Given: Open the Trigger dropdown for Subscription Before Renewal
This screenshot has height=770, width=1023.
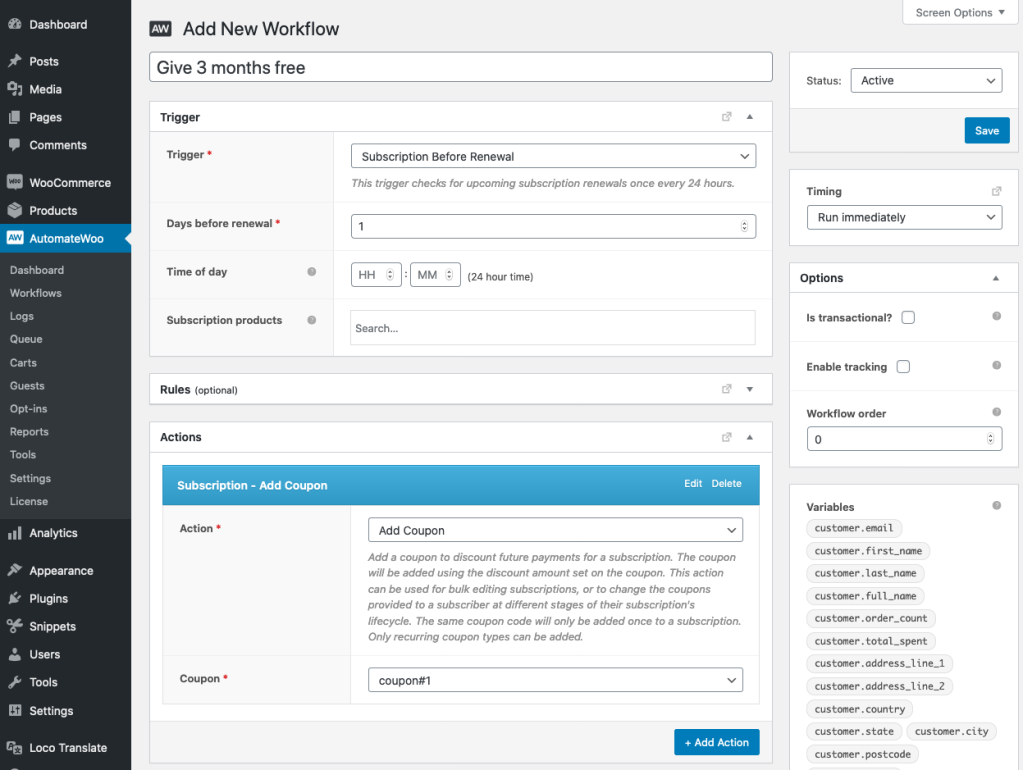Looking at the screenshot, I should click(553, 156).
